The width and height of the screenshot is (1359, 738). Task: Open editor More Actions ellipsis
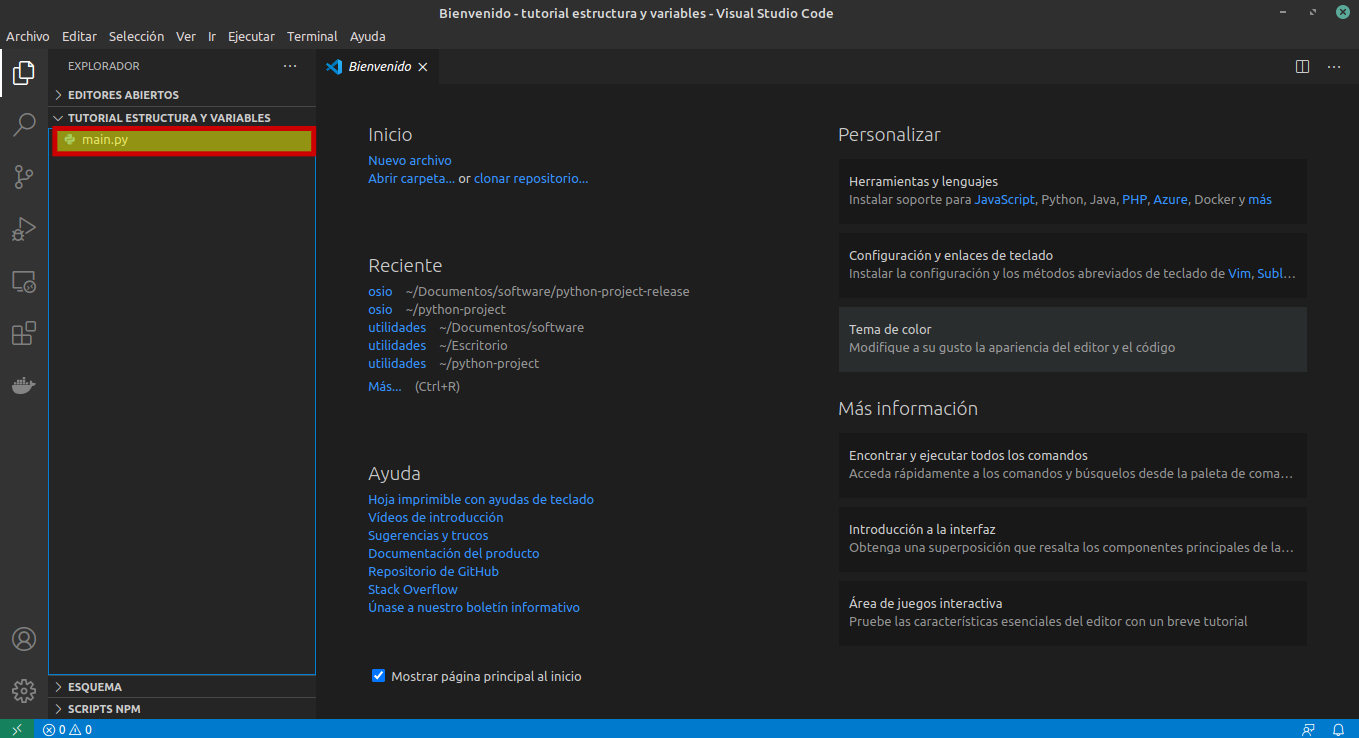pos(1334,67)
